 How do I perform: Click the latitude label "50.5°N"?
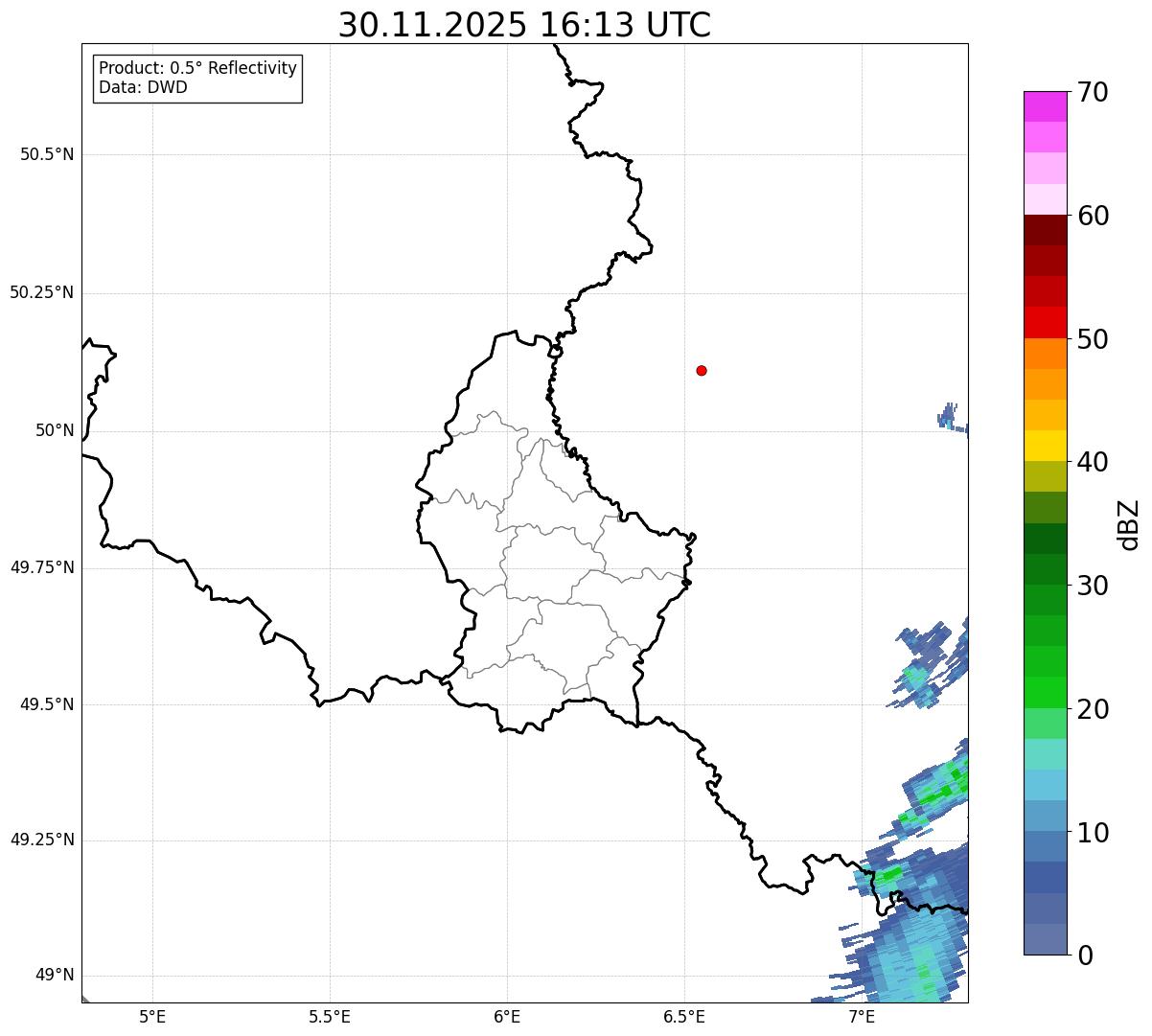tap(47, 154)
